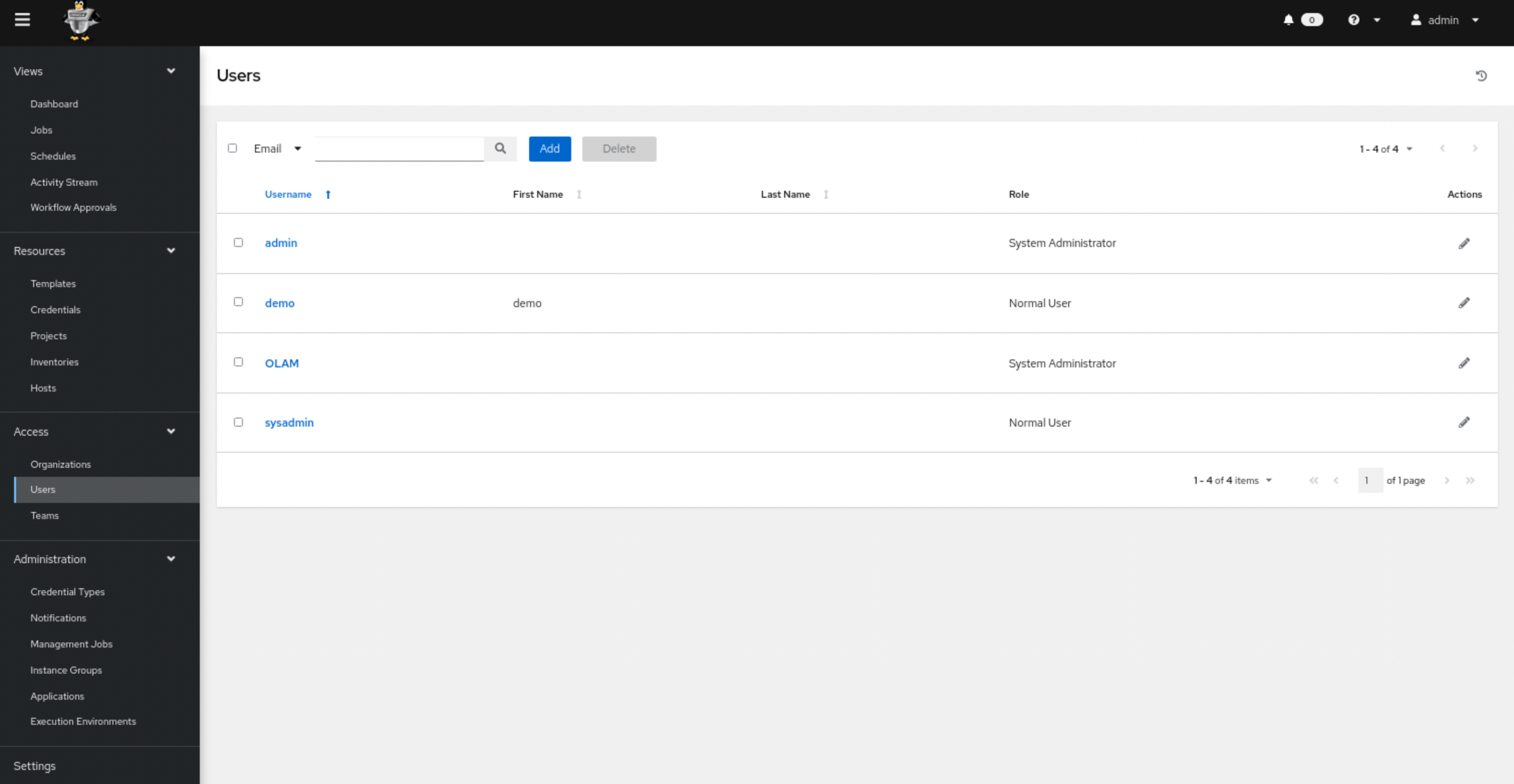Click the search magnifier icon
This screenshot has width=1514, height=784.
[501, 148]
